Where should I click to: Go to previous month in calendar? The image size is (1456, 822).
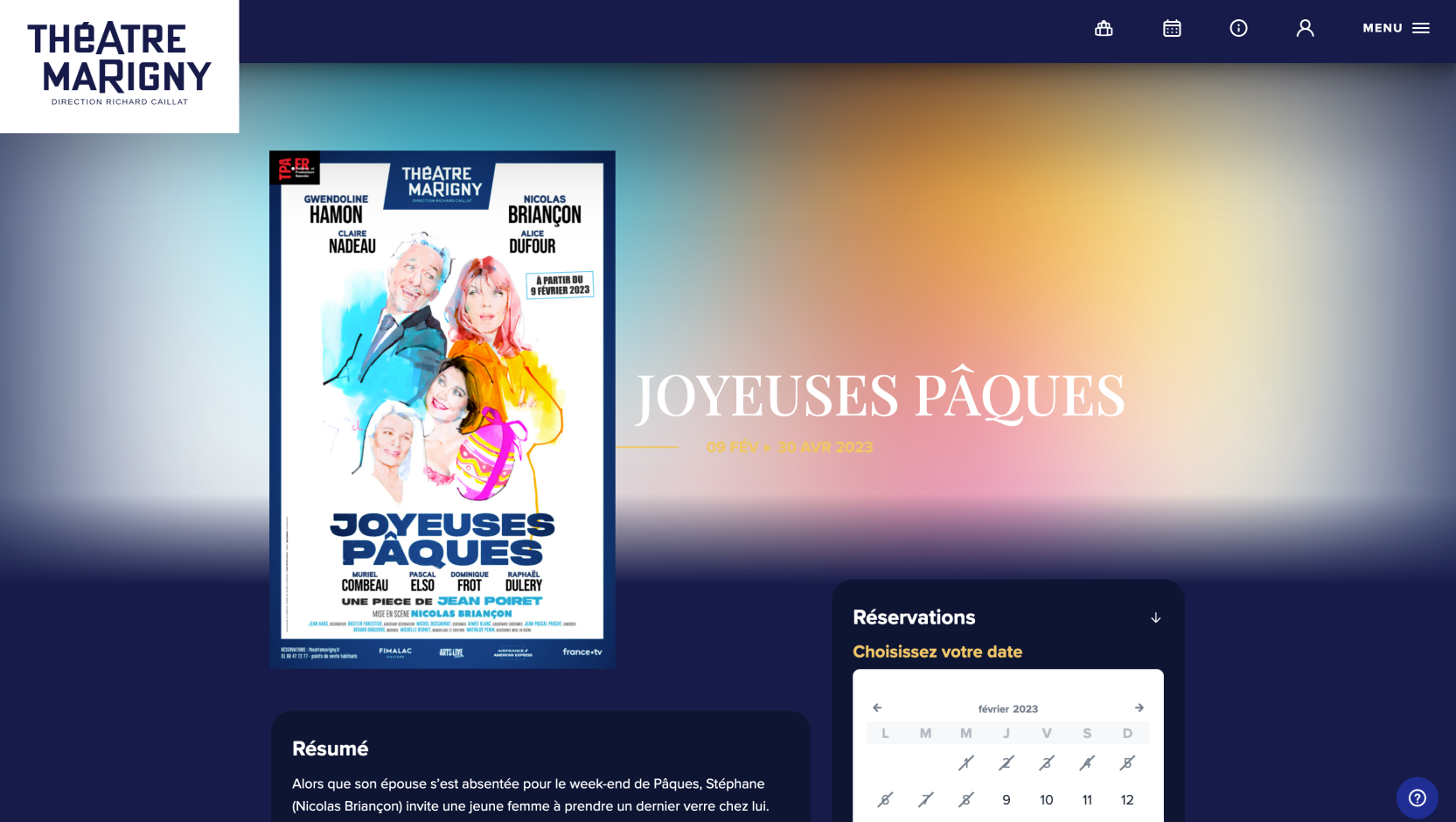click(877, 707)
